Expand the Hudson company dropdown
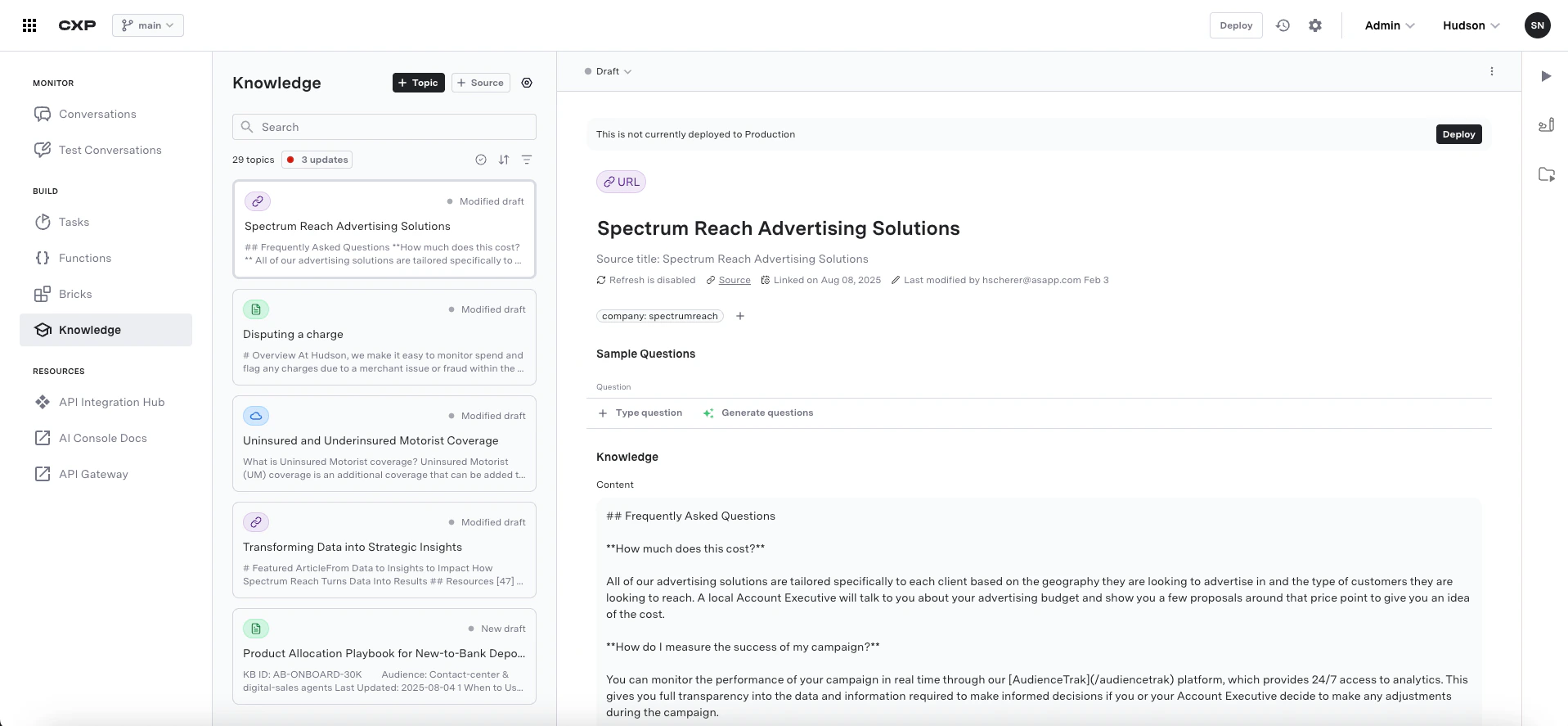1568x726 pixels. [x=1471, y=25]
